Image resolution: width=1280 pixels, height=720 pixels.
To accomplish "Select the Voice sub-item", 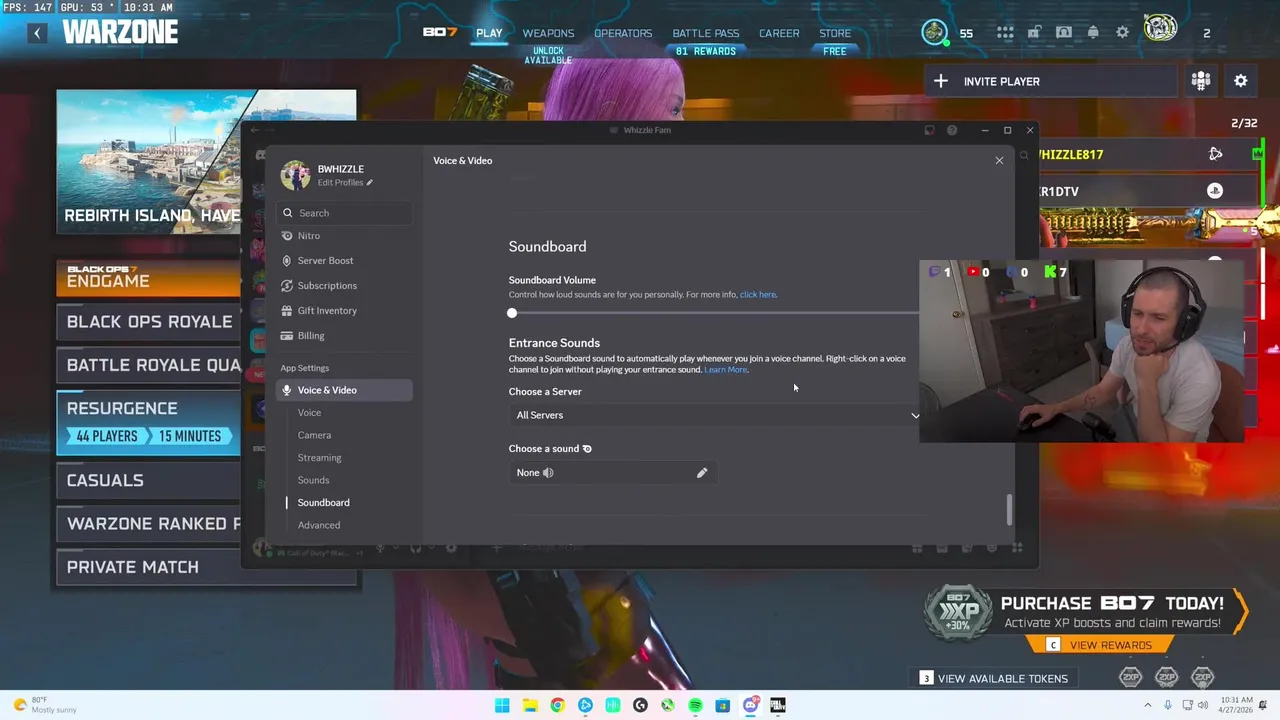I will 309,413.
